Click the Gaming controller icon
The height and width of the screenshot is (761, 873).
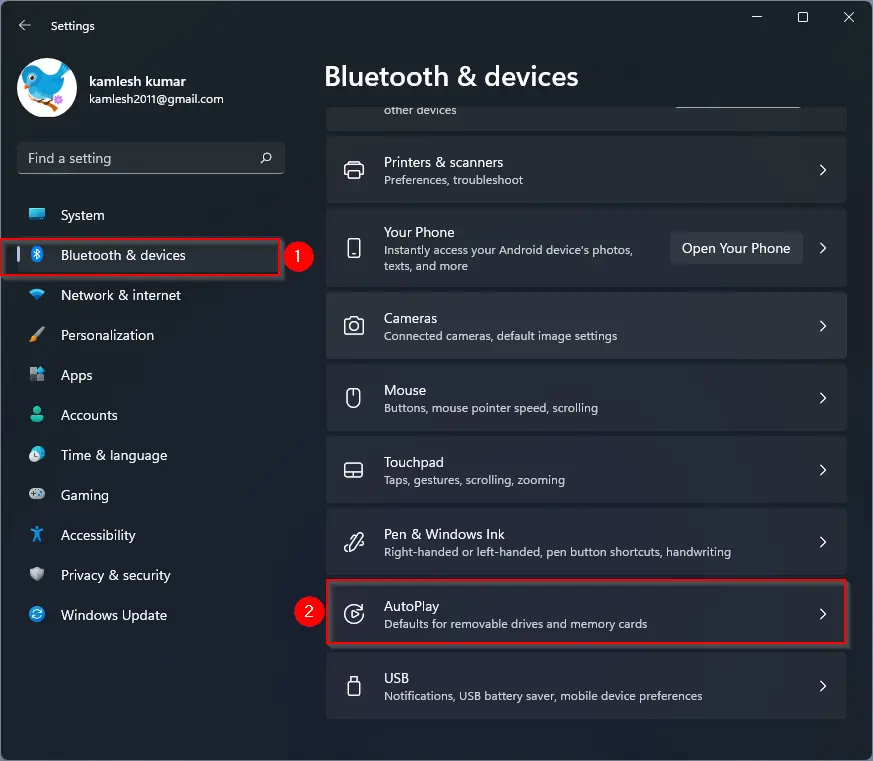pos(36,495)
